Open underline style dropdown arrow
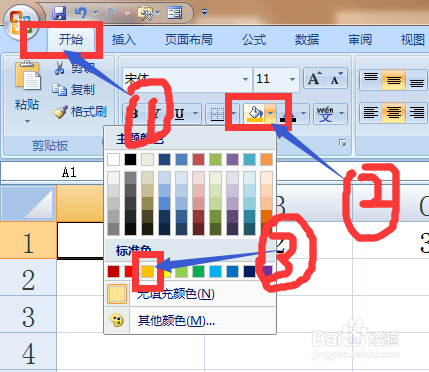429x372 pixels. [x=196, y=114]
